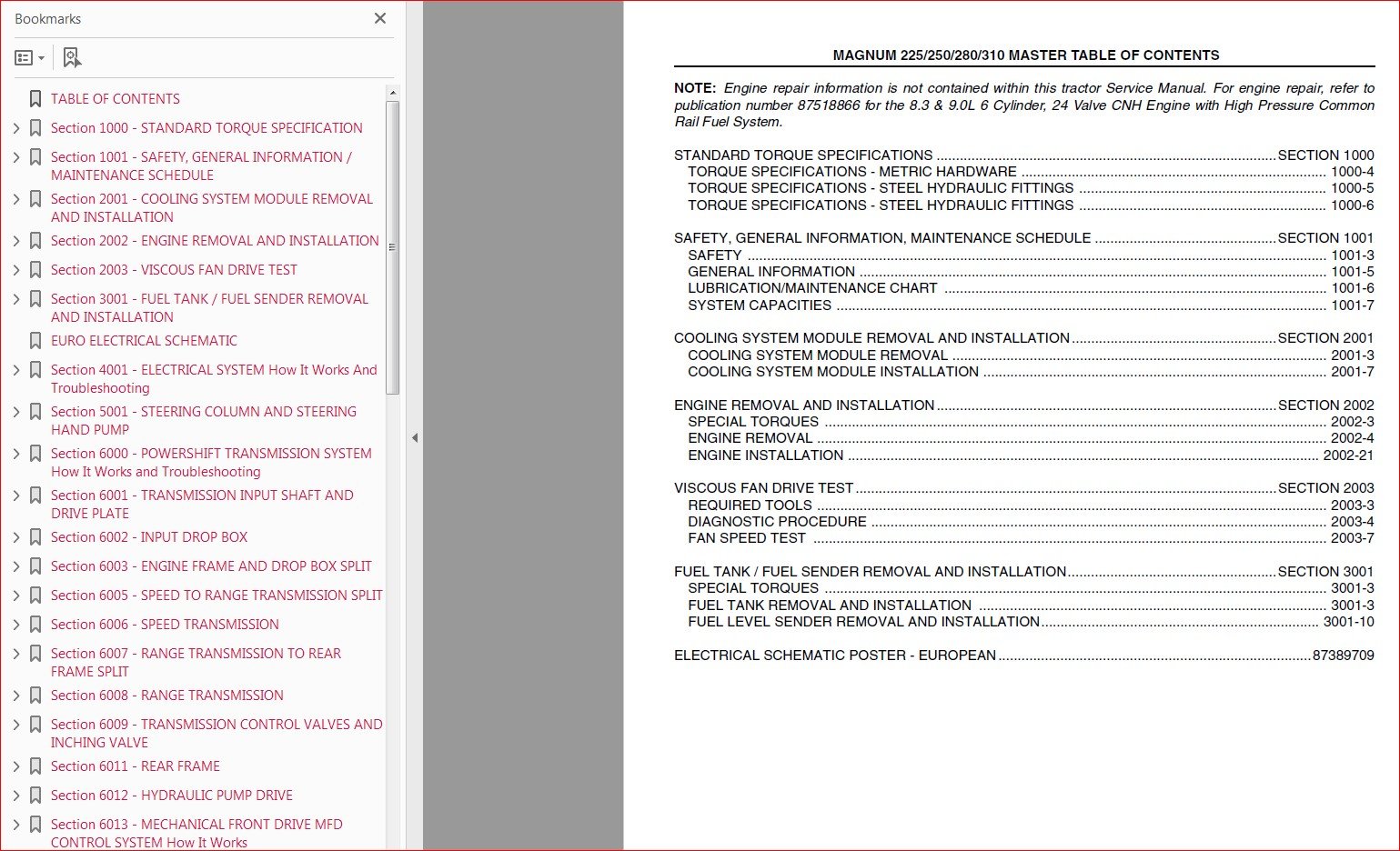Expand Section 1001 Safety bookmark
Image resolution: width=1400 pixels, height=851 pixels.
pos(16,157)
